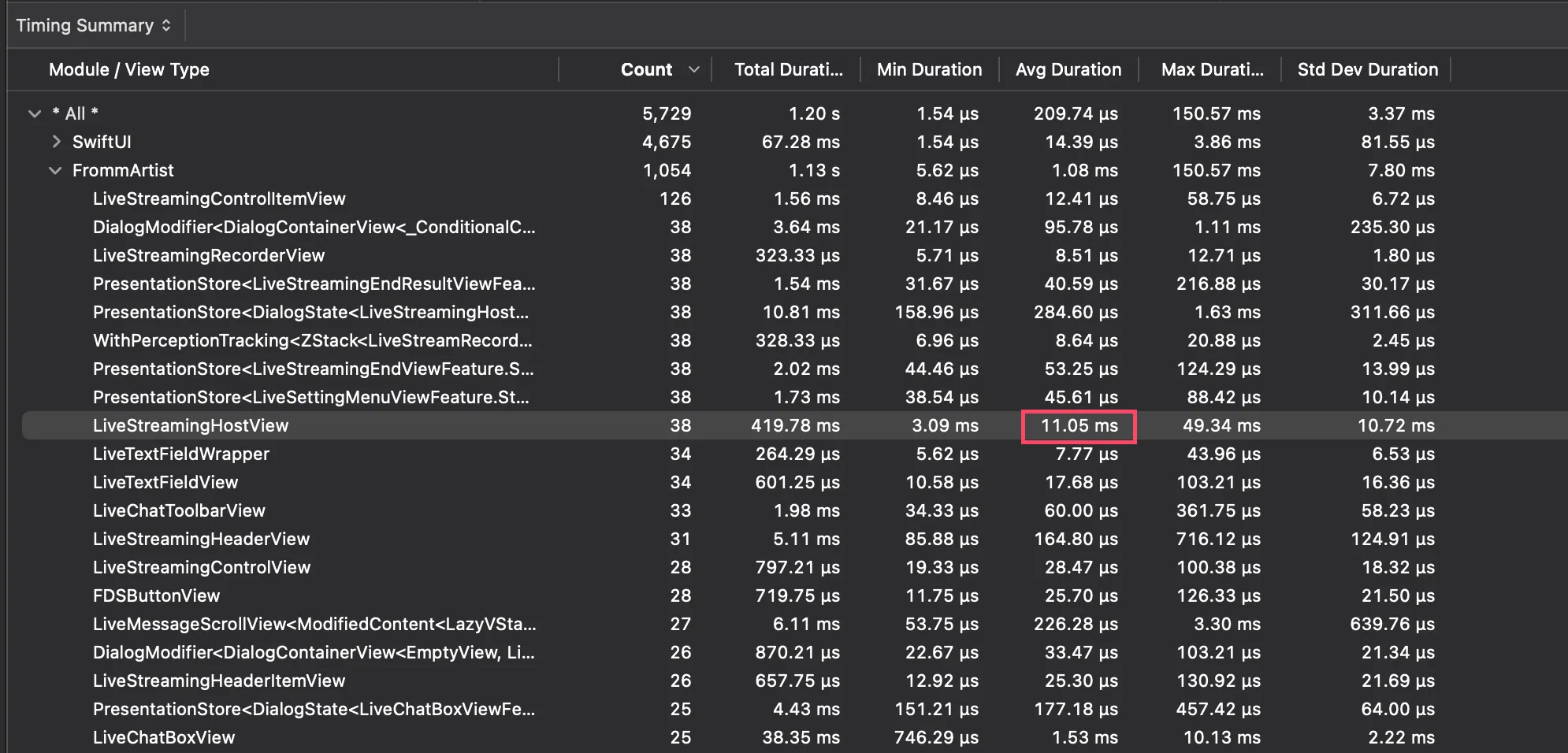The height and width of the screenshot is (753, 1568).
Task: Select the LiveTextFieldView row
Action: tap(794, 482)
